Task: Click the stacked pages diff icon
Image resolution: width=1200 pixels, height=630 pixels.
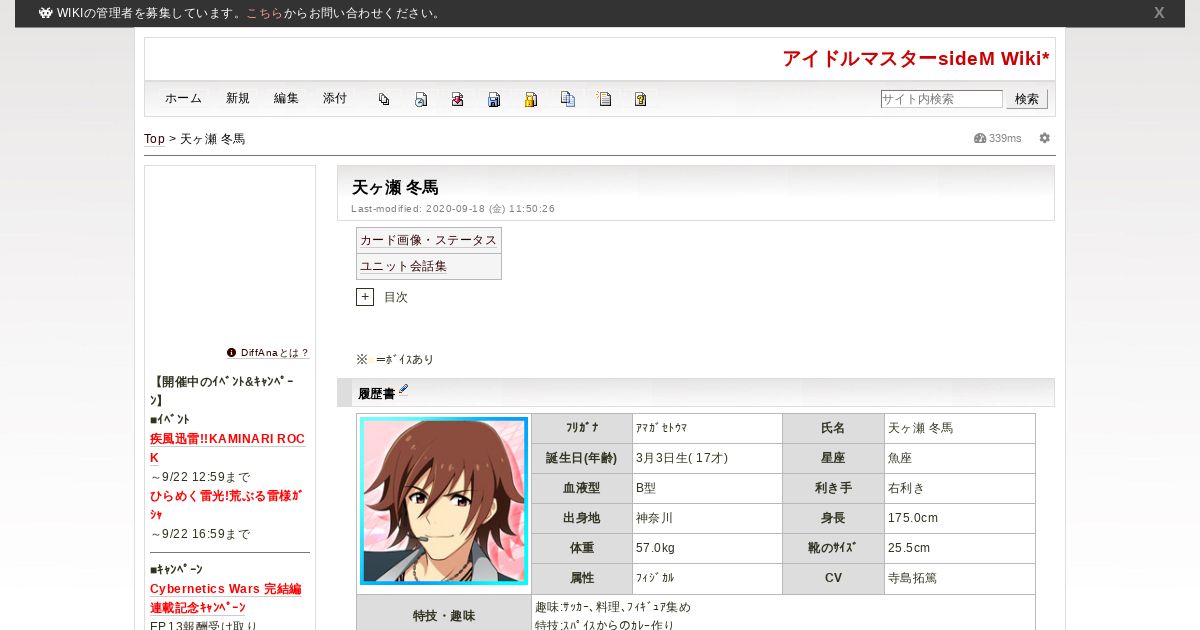Action: coord(384,99)
